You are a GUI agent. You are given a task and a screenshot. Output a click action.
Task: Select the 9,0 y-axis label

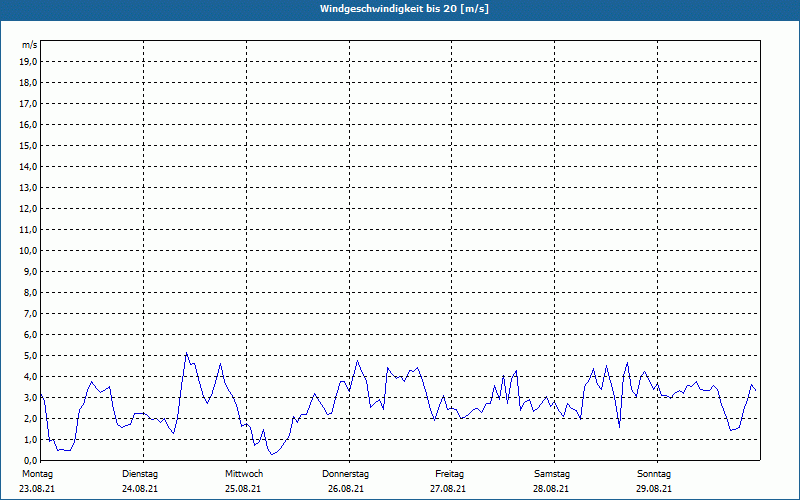31,271
